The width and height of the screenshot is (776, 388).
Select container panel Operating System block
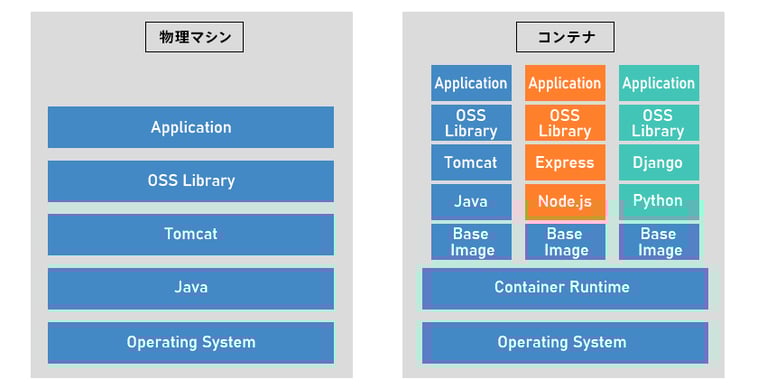point(565,342)
